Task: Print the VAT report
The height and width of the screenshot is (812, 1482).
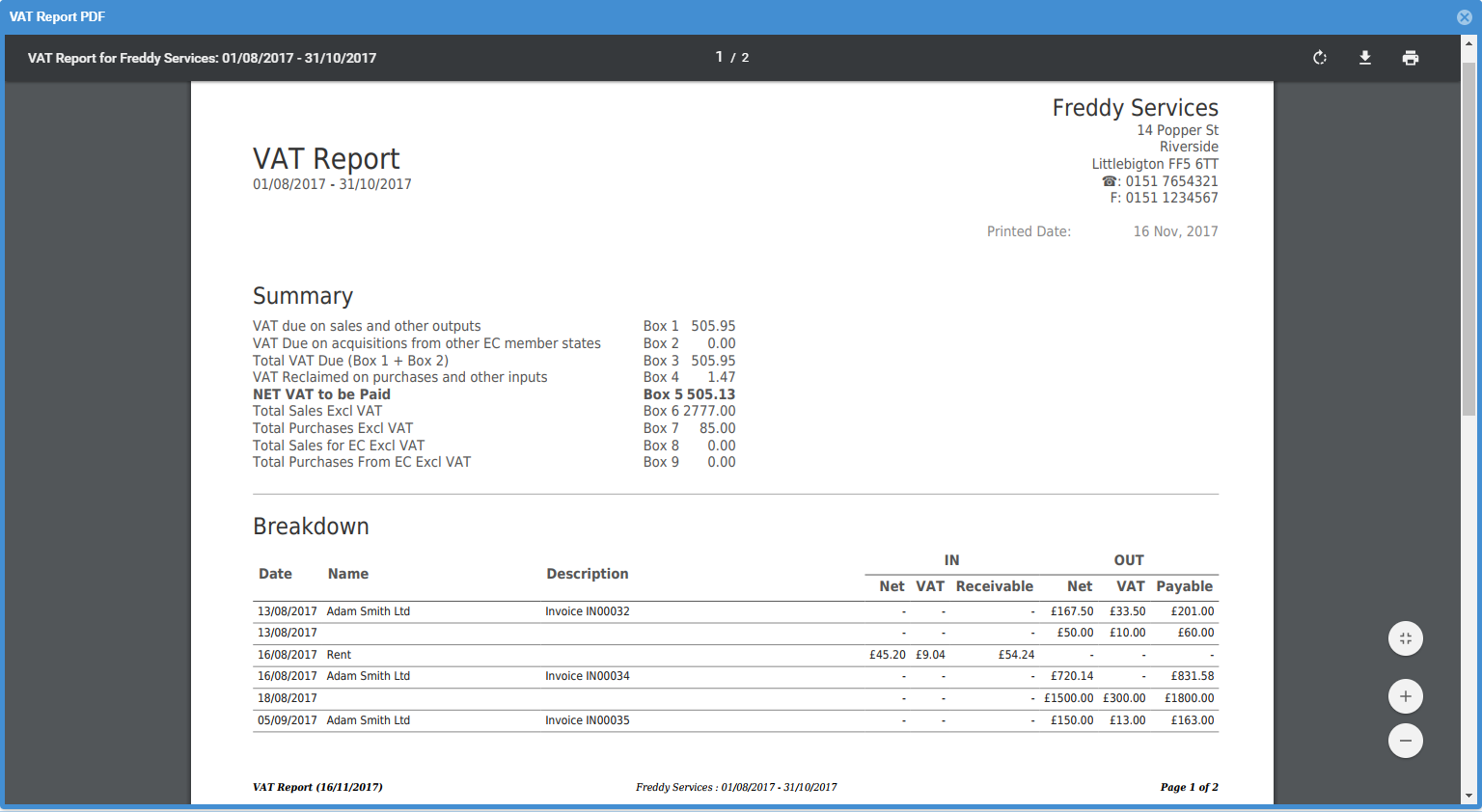Action: coord(1411,58)
